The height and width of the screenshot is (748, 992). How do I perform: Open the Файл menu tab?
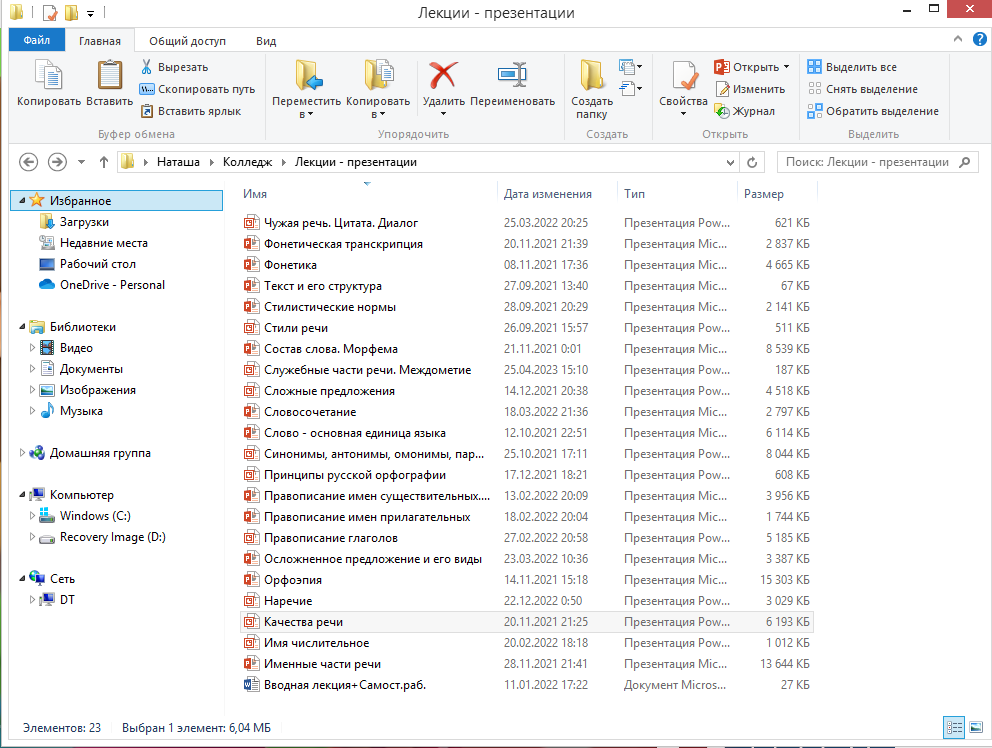37,41
